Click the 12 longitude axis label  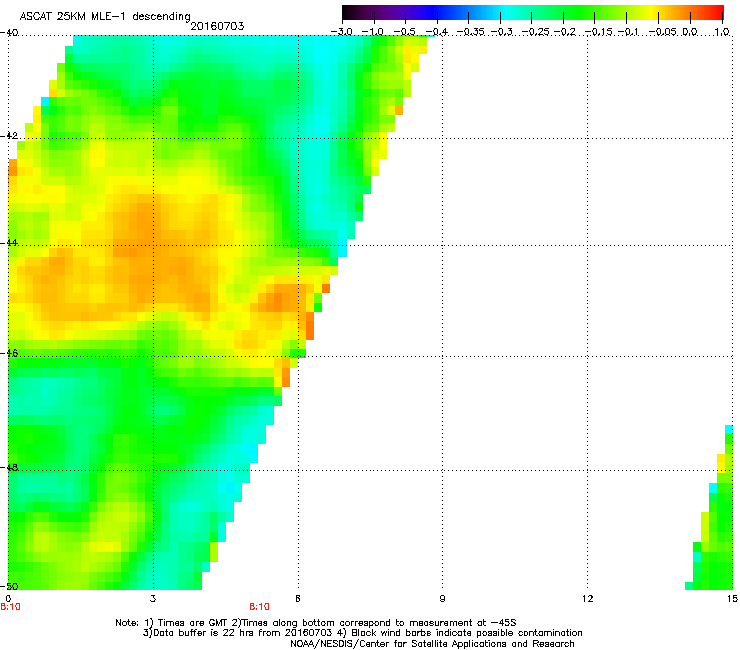588,599
